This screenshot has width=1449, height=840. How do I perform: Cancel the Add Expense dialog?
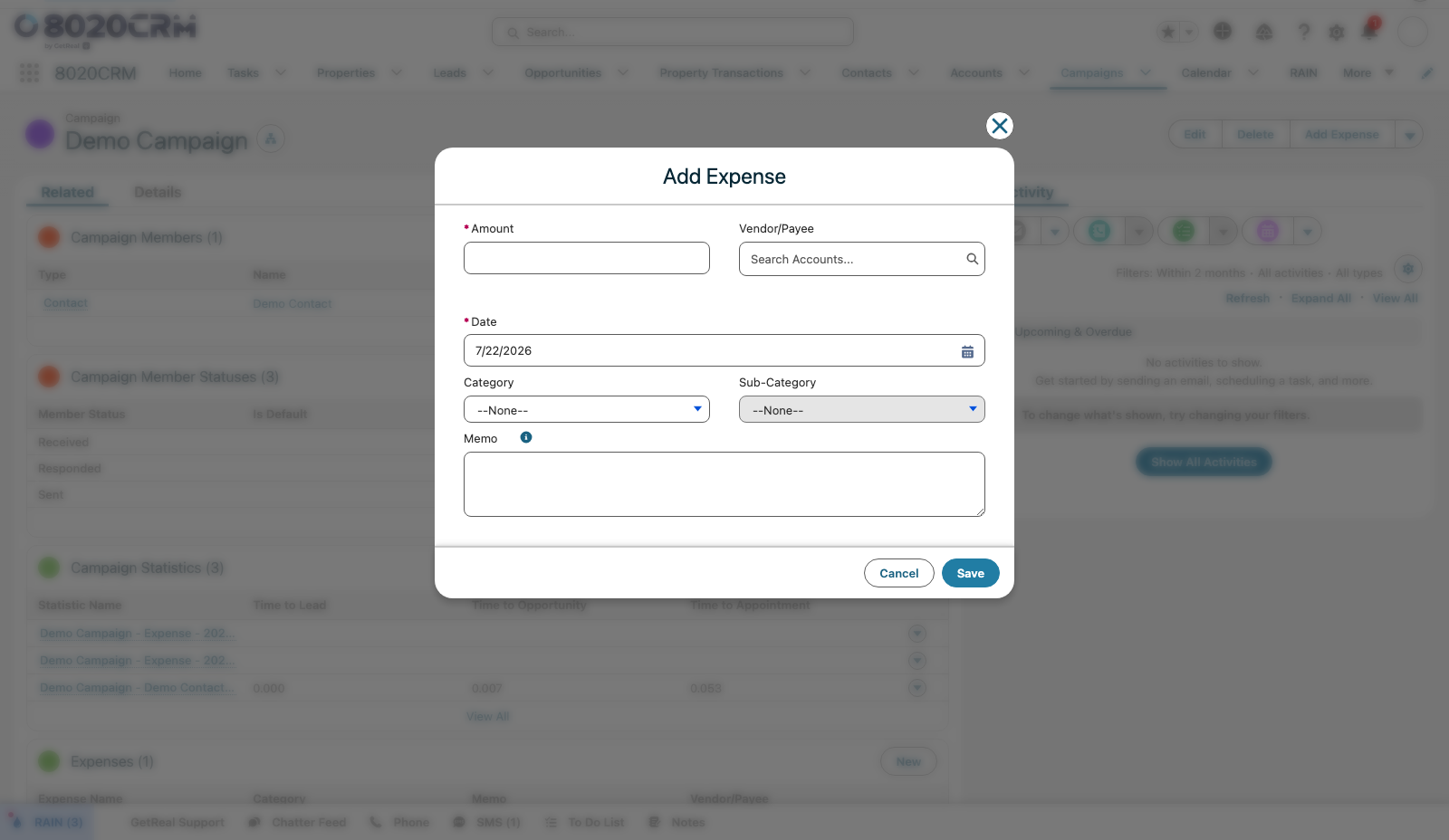click(898, 573)
